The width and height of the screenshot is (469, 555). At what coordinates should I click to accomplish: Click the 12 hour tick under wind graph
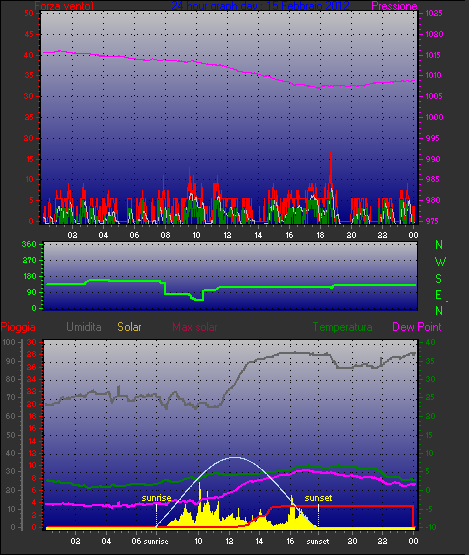point(227,235)
